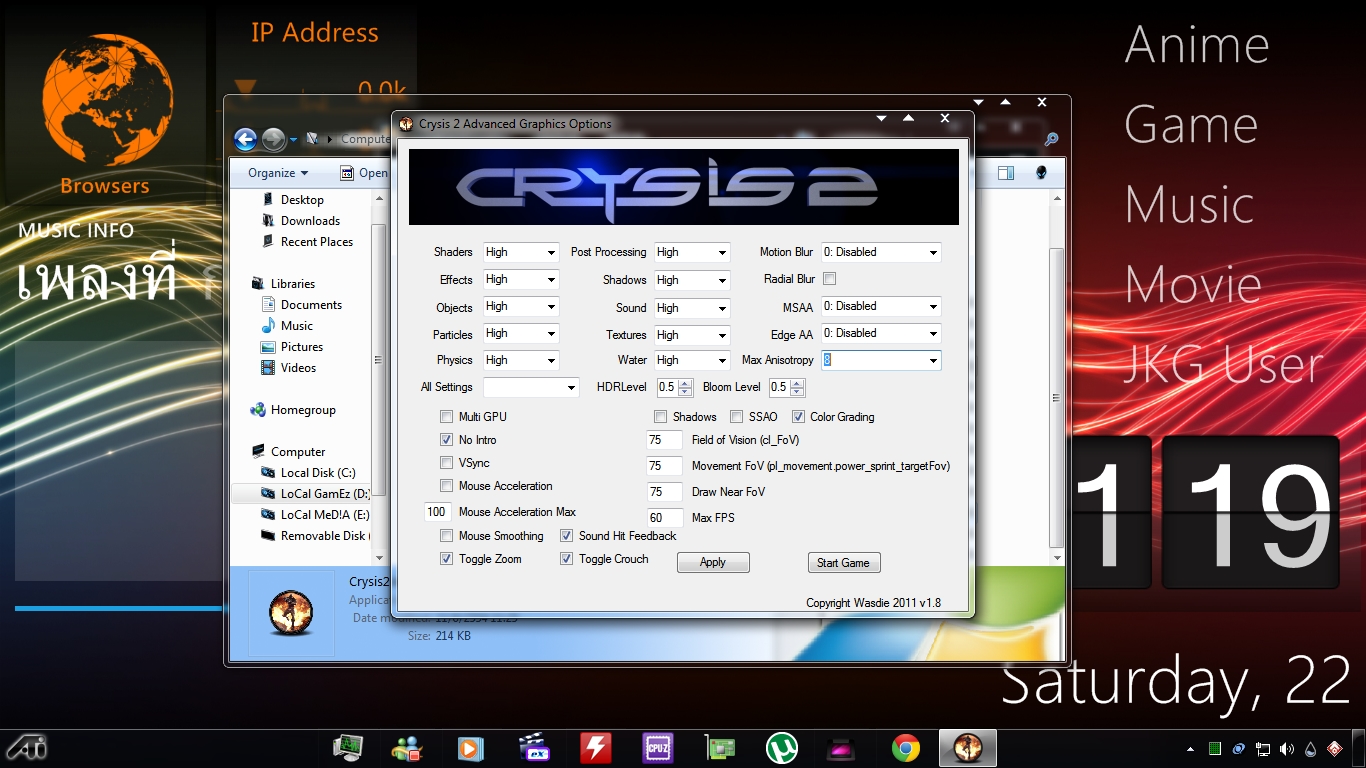Click the network tray icon
The image size is (1366, 768).
coord(1263,749)
